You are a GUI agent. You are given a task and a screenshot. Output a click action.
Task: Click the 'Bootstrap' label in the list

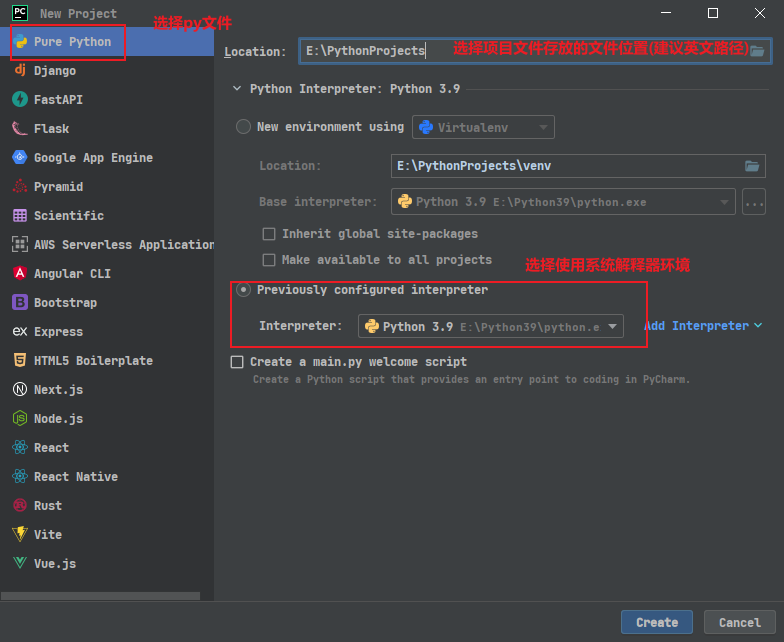(x=66, y=303)
